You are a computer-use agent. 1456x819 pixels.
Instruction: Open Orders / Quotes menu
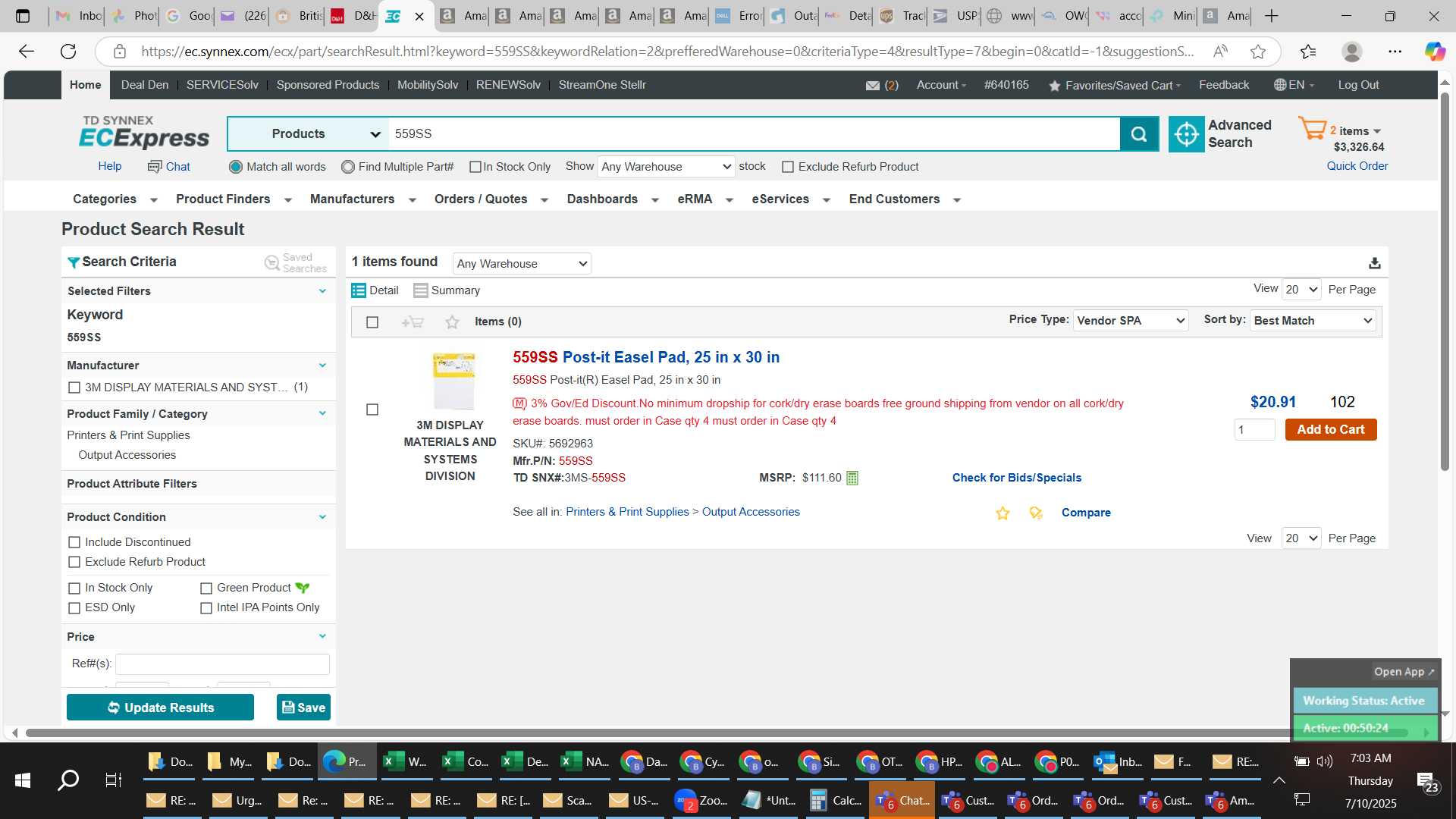[x=491, y=199]
